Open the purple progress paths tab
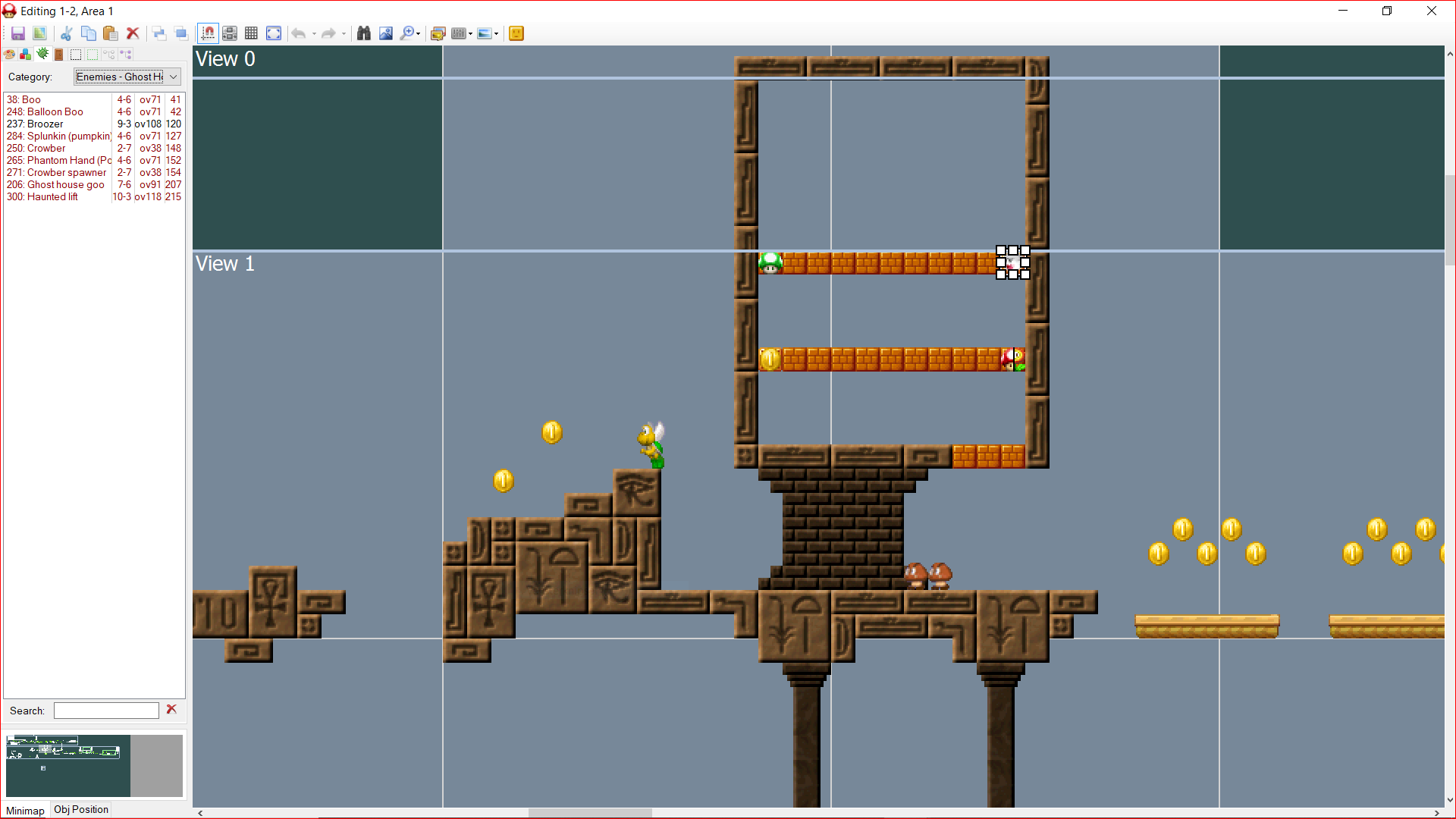 click(126, 55)
